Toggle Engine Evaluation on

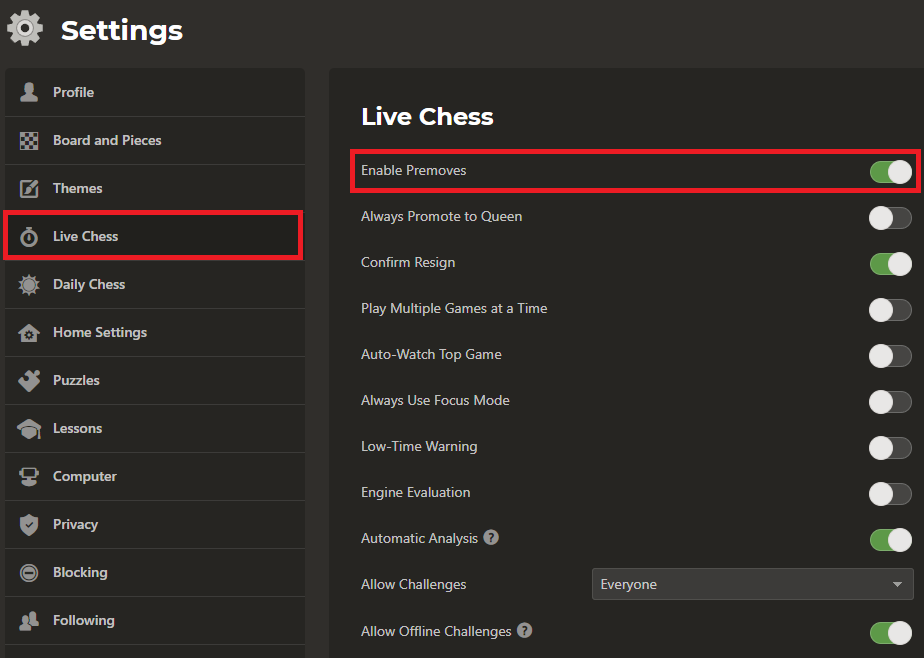click(890, 493)
